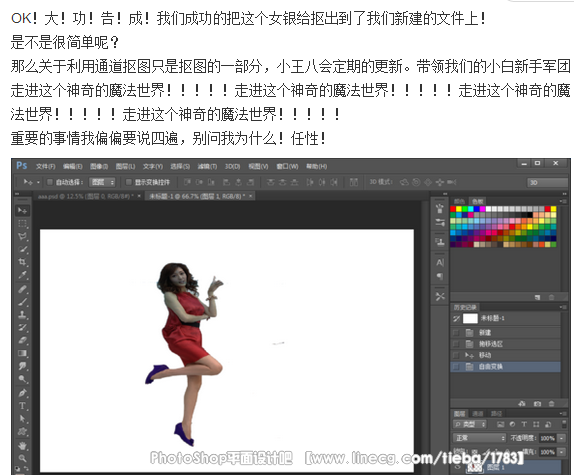The width and height of the screenshot is (574, 475).
Task: Switch to the 通道 (Channels) panel tab
Action: tap(477, 414)
